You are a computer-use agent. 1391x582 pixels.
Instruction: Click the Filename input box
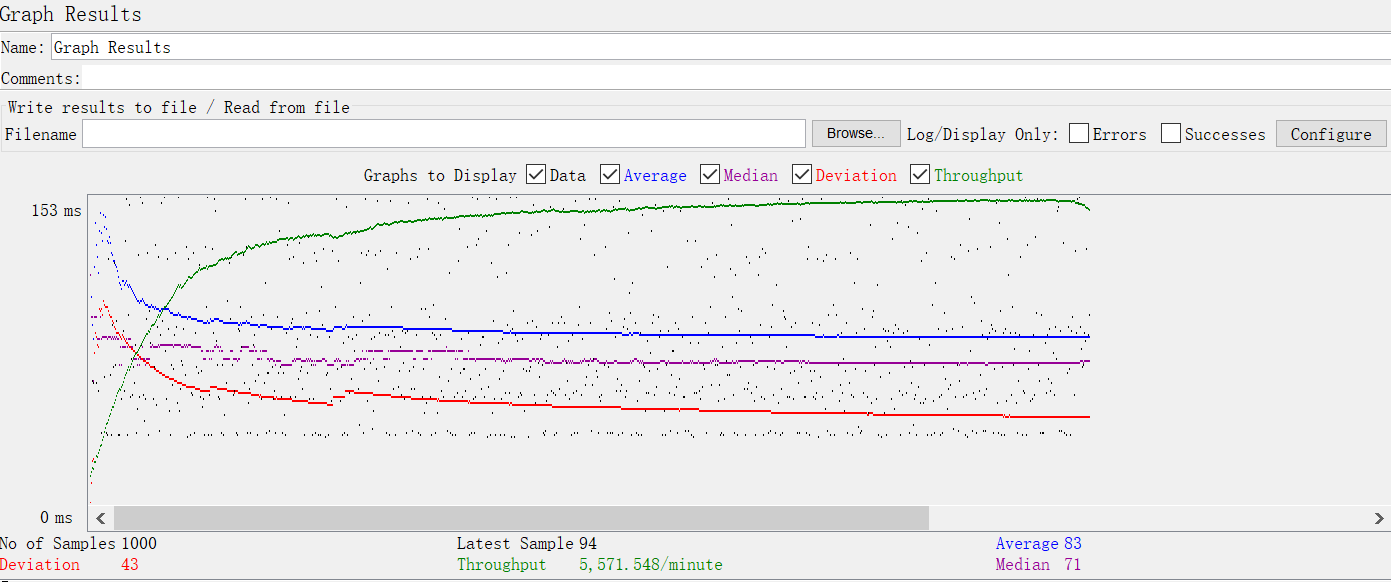point(443,134)
